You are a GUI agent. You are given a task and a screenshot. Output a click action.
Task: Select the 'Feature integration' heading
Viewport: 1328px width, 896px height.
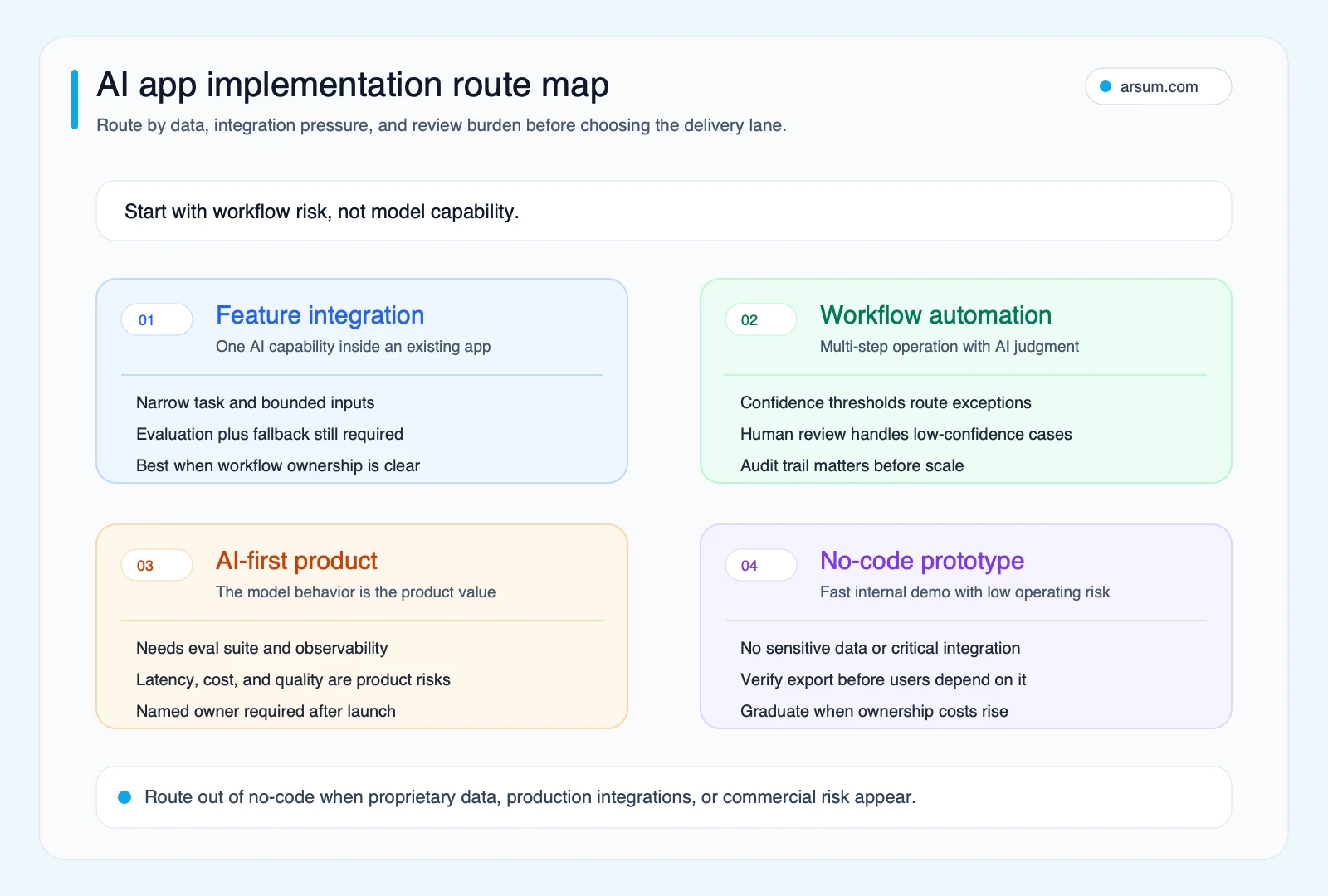point(320,315)
